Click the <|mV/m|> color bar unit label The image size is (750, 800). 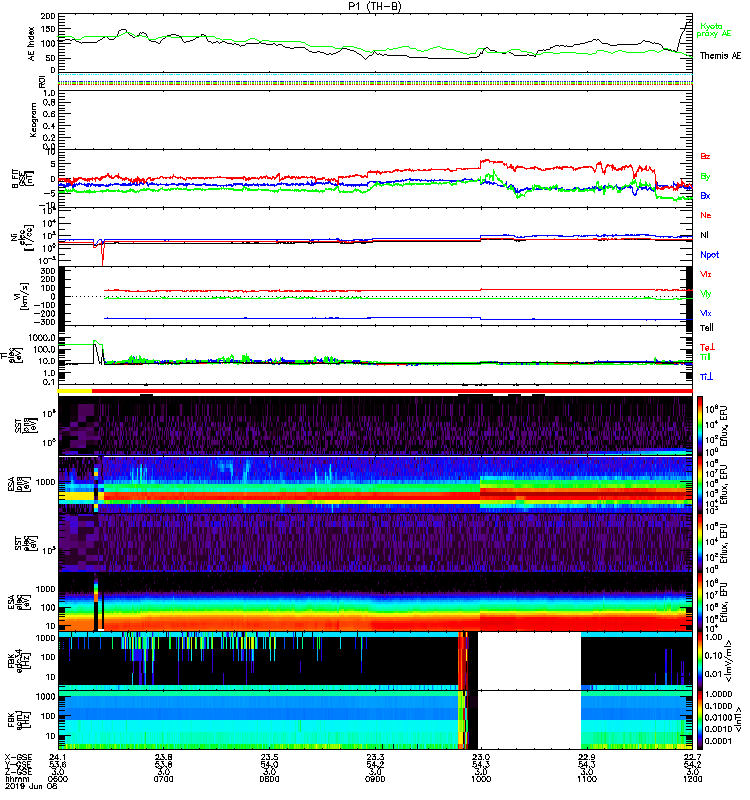point(729,661)
